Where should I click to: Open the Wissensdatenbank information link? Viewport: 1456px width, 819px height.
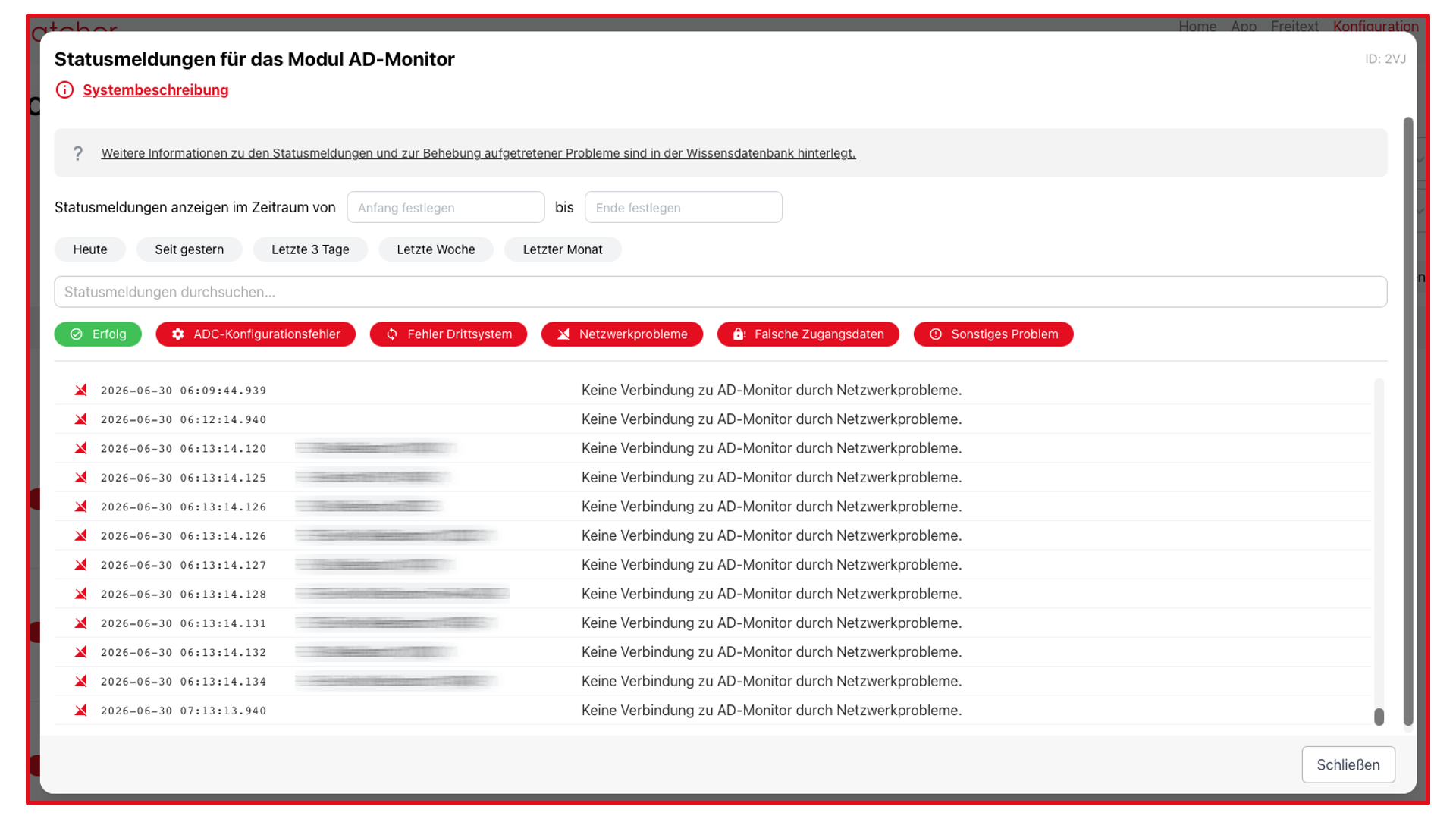point(479,153)
